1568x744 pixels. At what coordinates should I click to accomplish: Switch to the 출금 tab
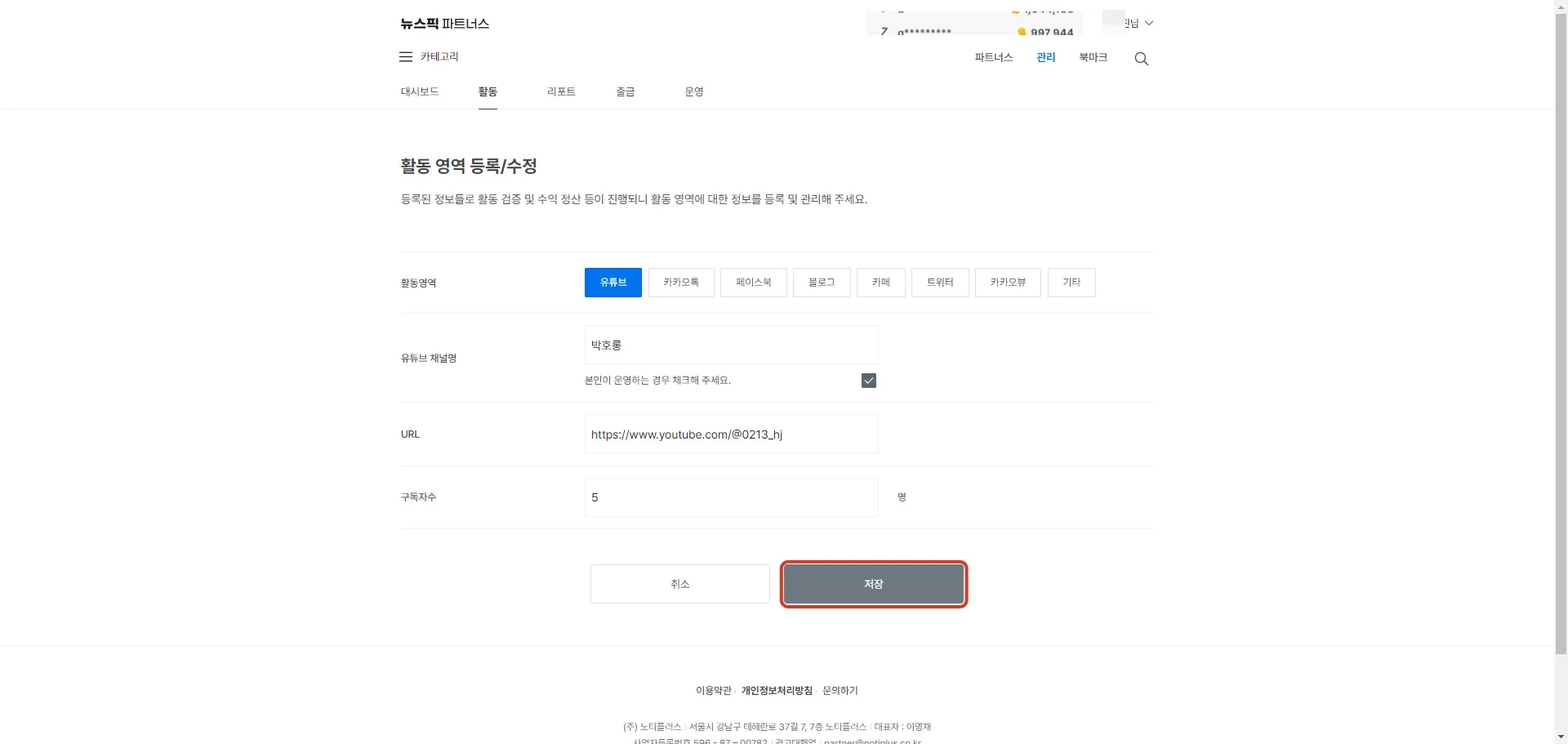[x=626, y=91]
